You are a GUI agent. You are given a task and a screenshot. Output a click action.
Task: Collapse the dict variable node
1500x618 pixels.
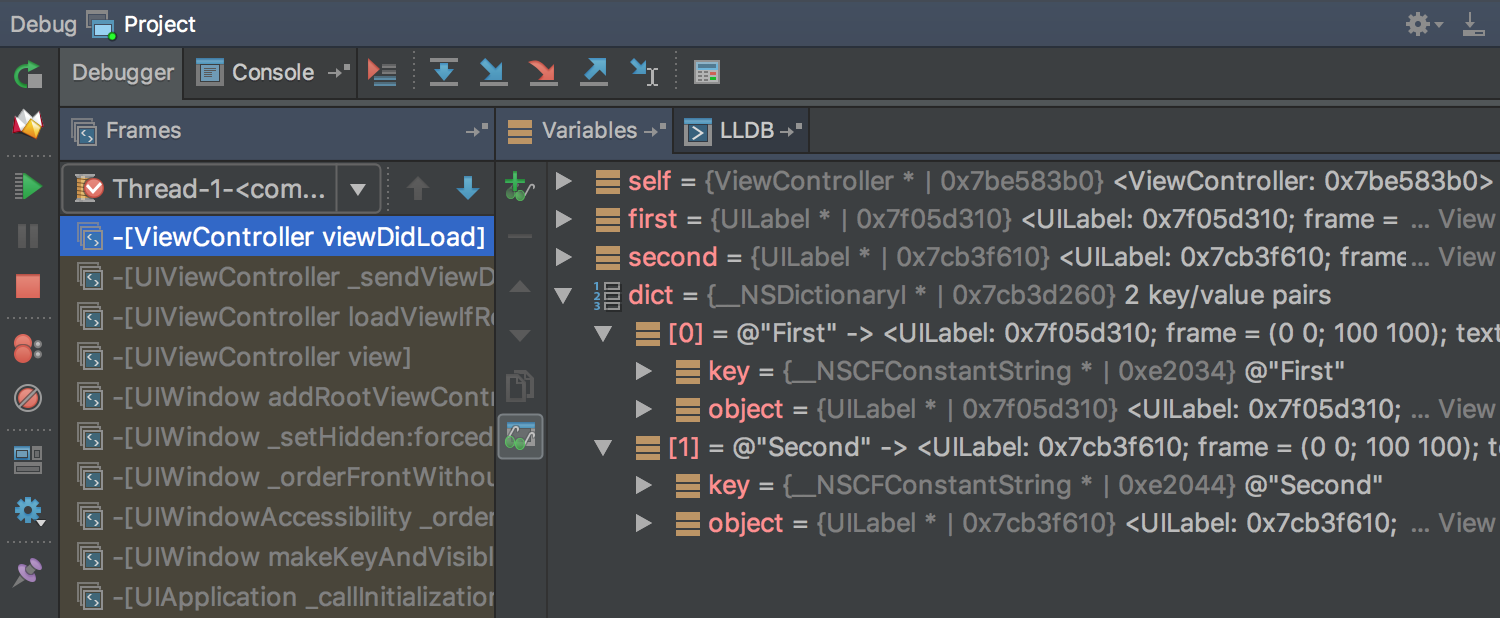[564, 296]
